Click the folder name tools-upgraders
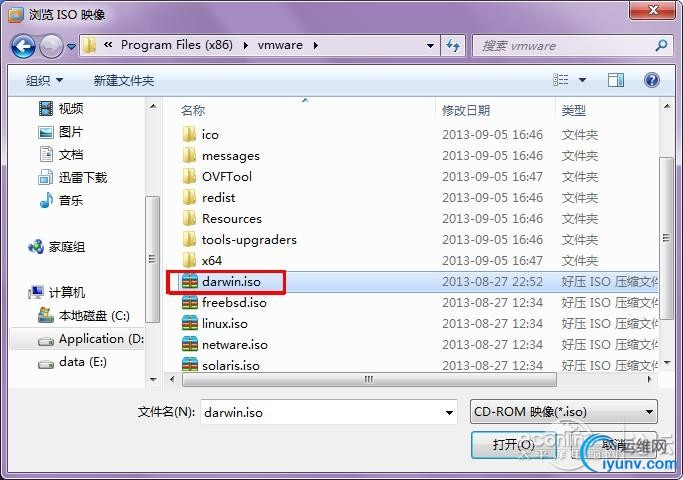Image resolution: width=683 pixels, height=480 pixels. 249,240
